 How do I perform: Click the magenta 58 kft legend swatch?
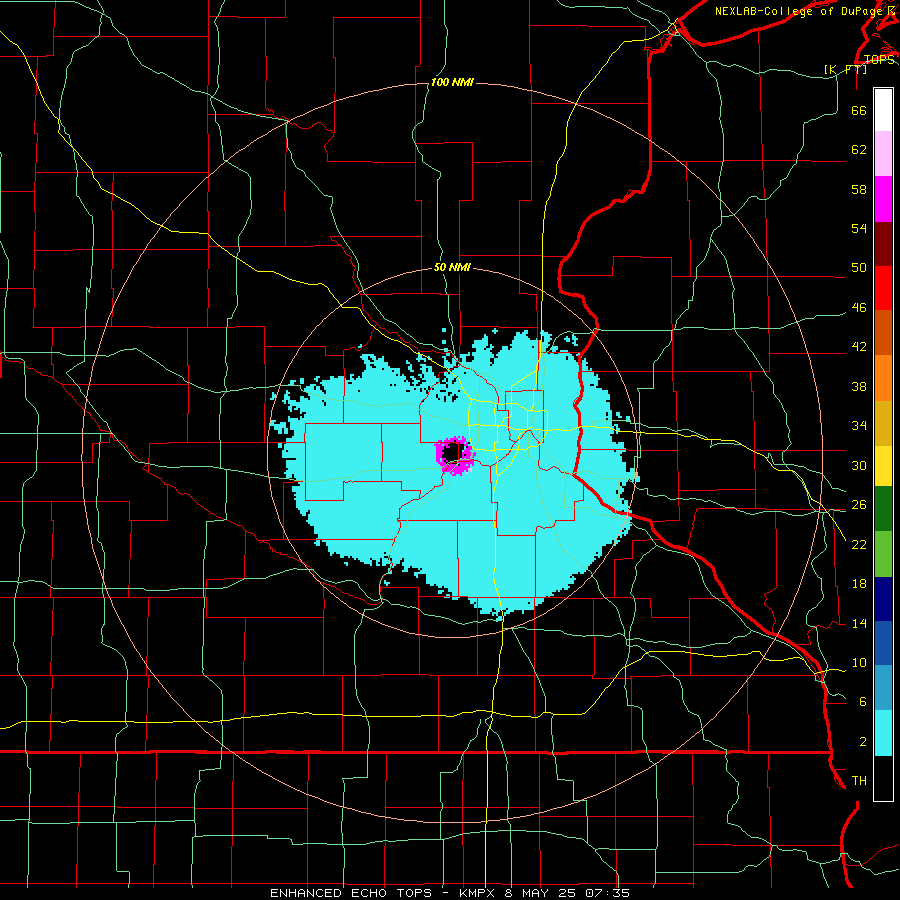[883, 199]
